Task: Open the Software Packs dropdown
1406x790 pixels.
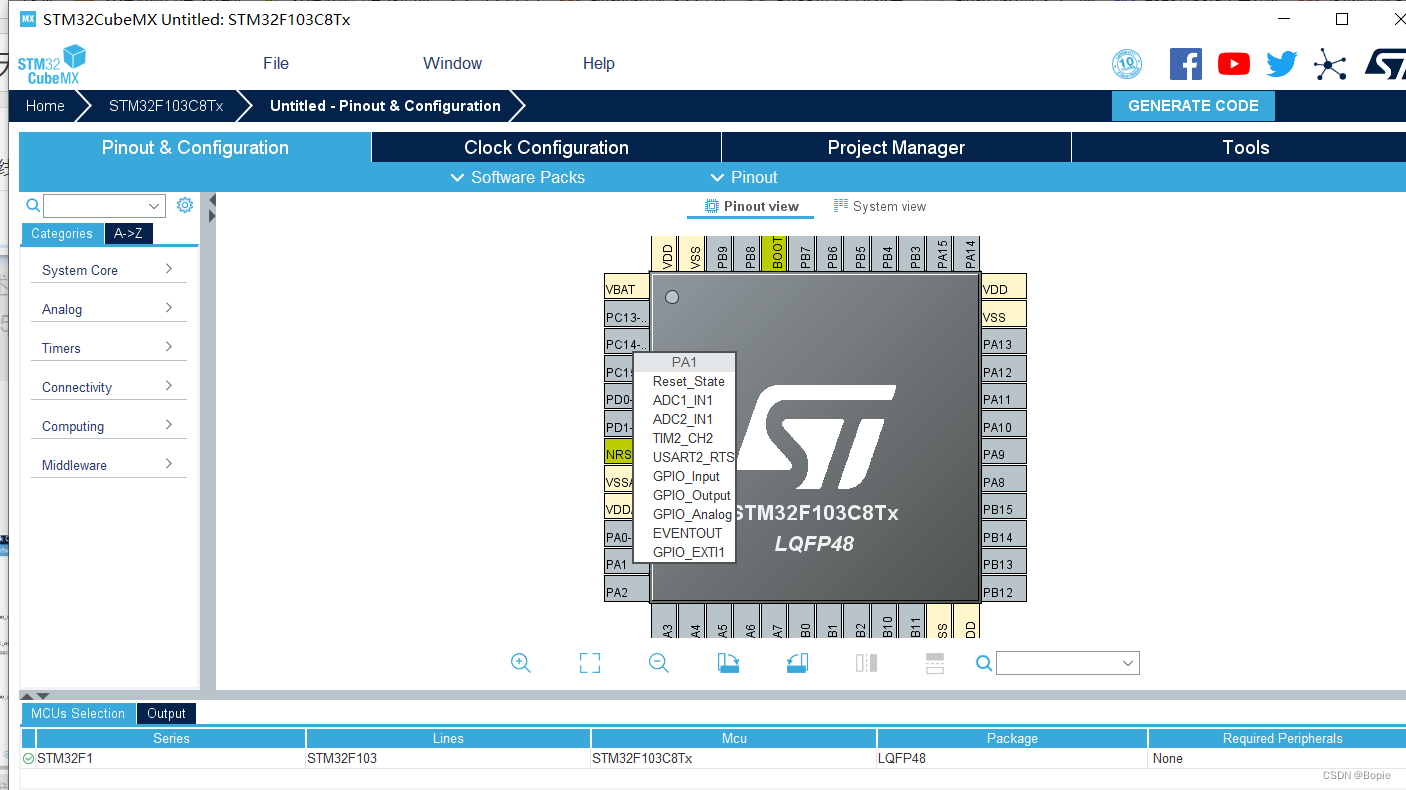Action: (517, 177)
